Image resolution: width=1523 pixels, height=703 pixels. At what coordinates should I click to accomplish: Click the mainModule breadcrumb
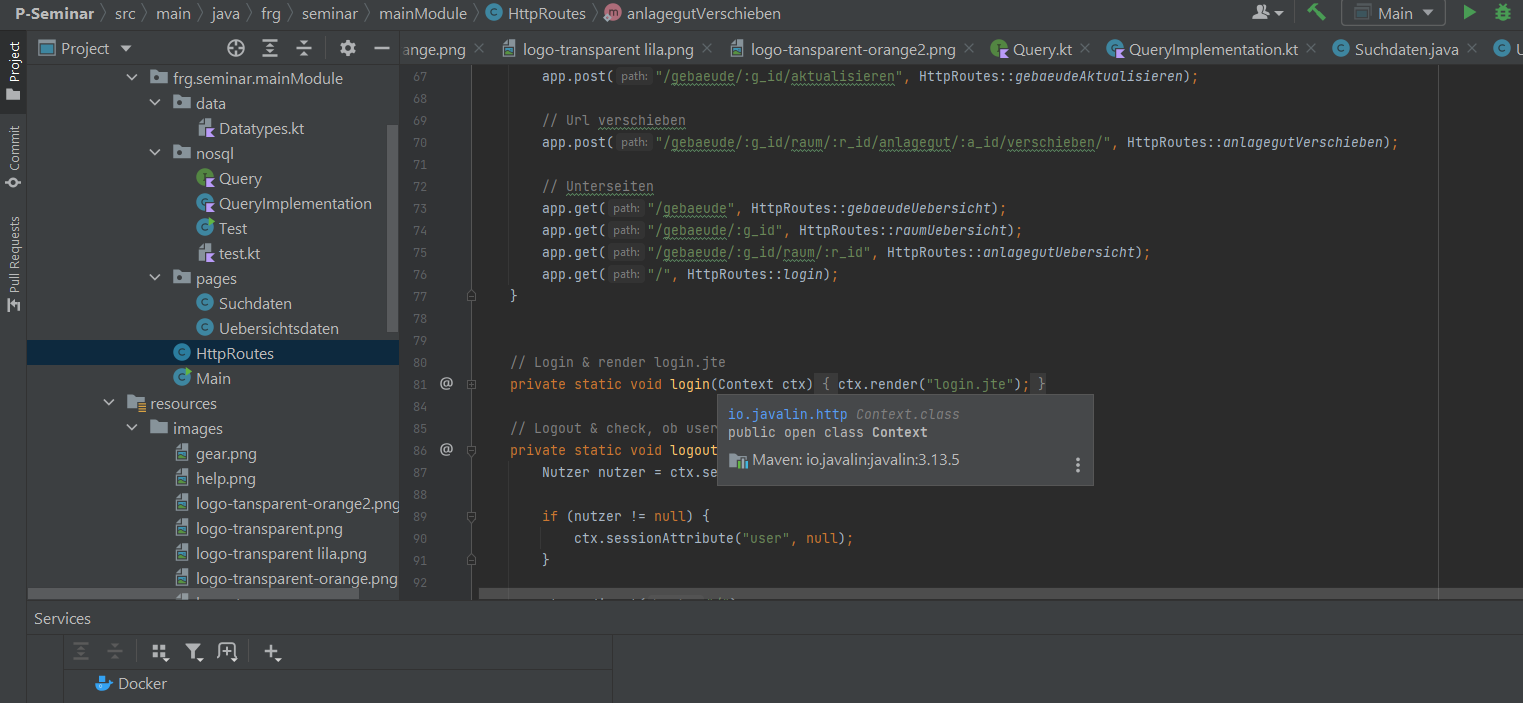(x=422, y=13)
